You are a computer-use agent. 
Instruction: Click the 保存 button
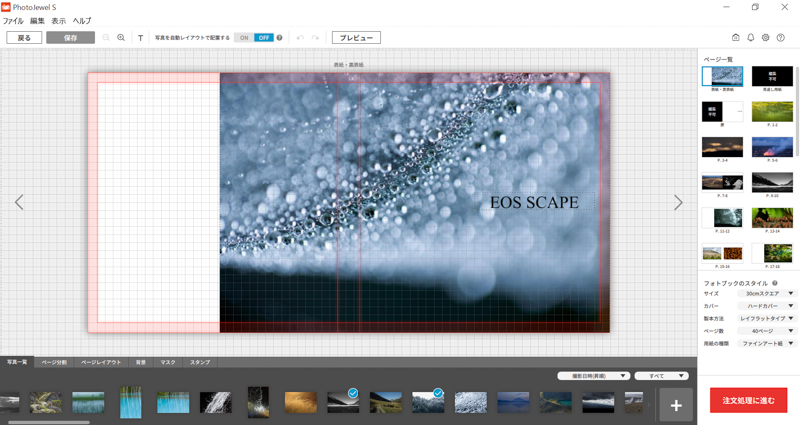point(70,38)
